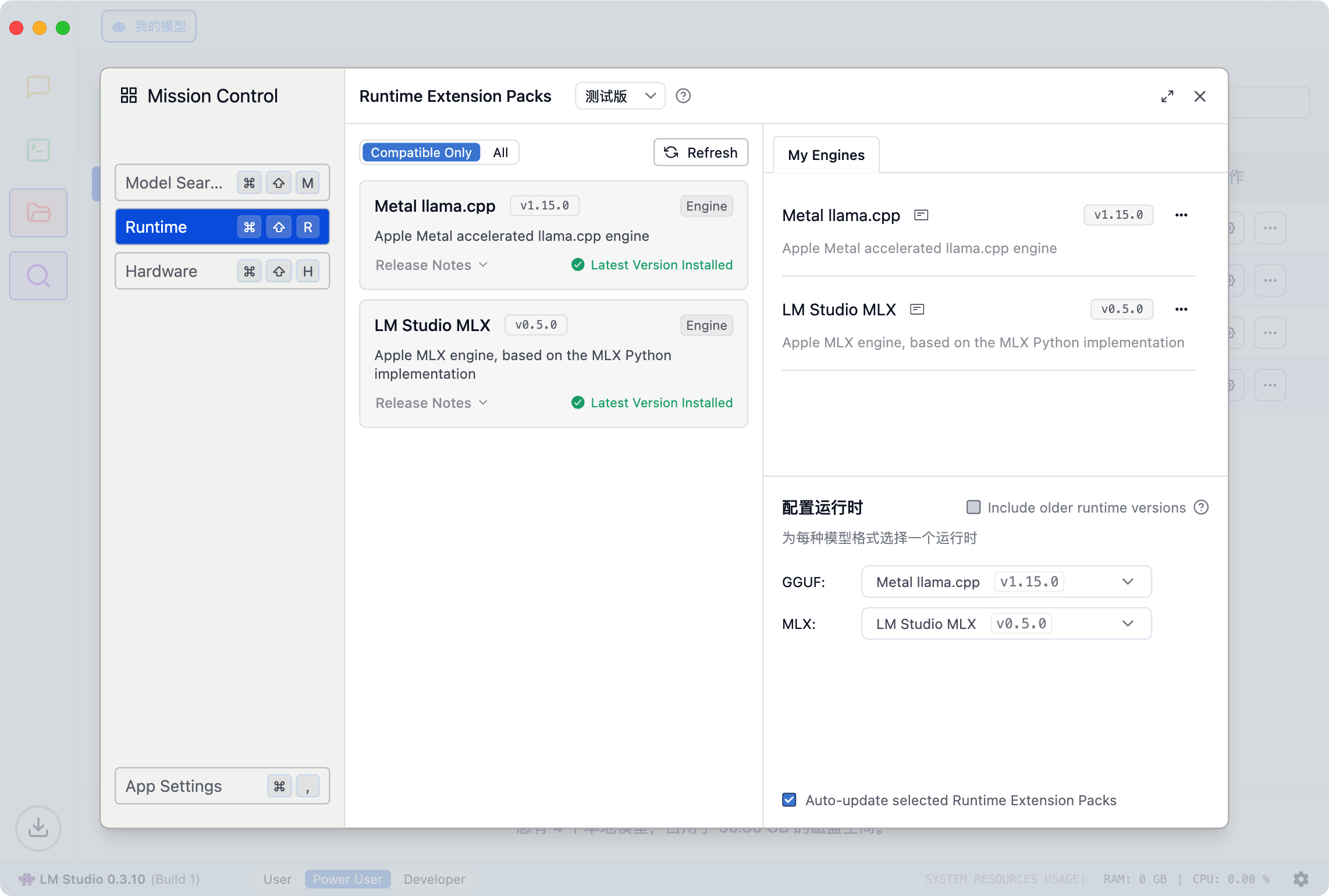Click the help icon next to 测试版 dropdown
The height and width of the screenshot is (896, 1329).
tap(683, 96)
